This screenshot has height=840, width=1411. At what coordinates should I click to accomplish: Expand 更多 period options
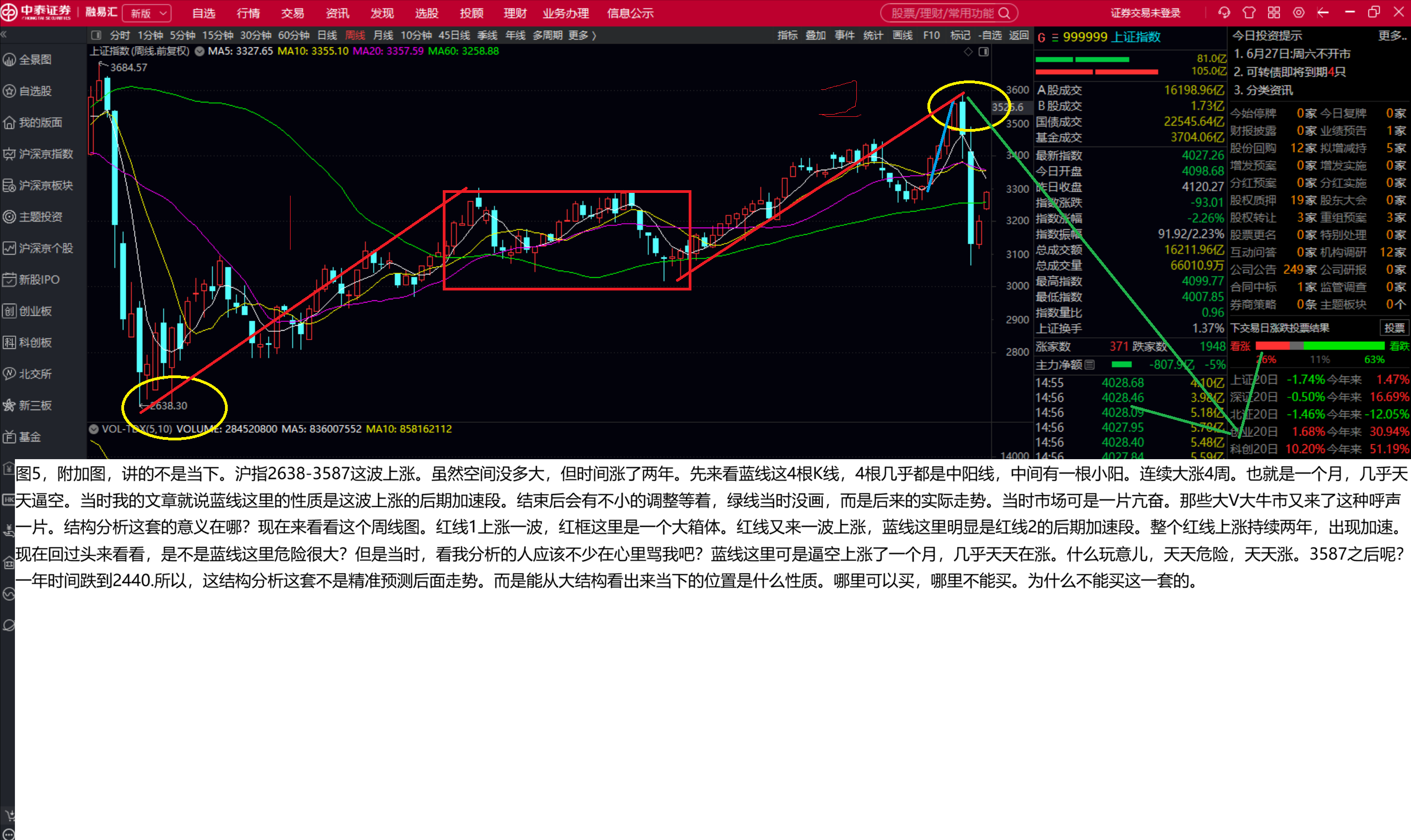[582, 35]
